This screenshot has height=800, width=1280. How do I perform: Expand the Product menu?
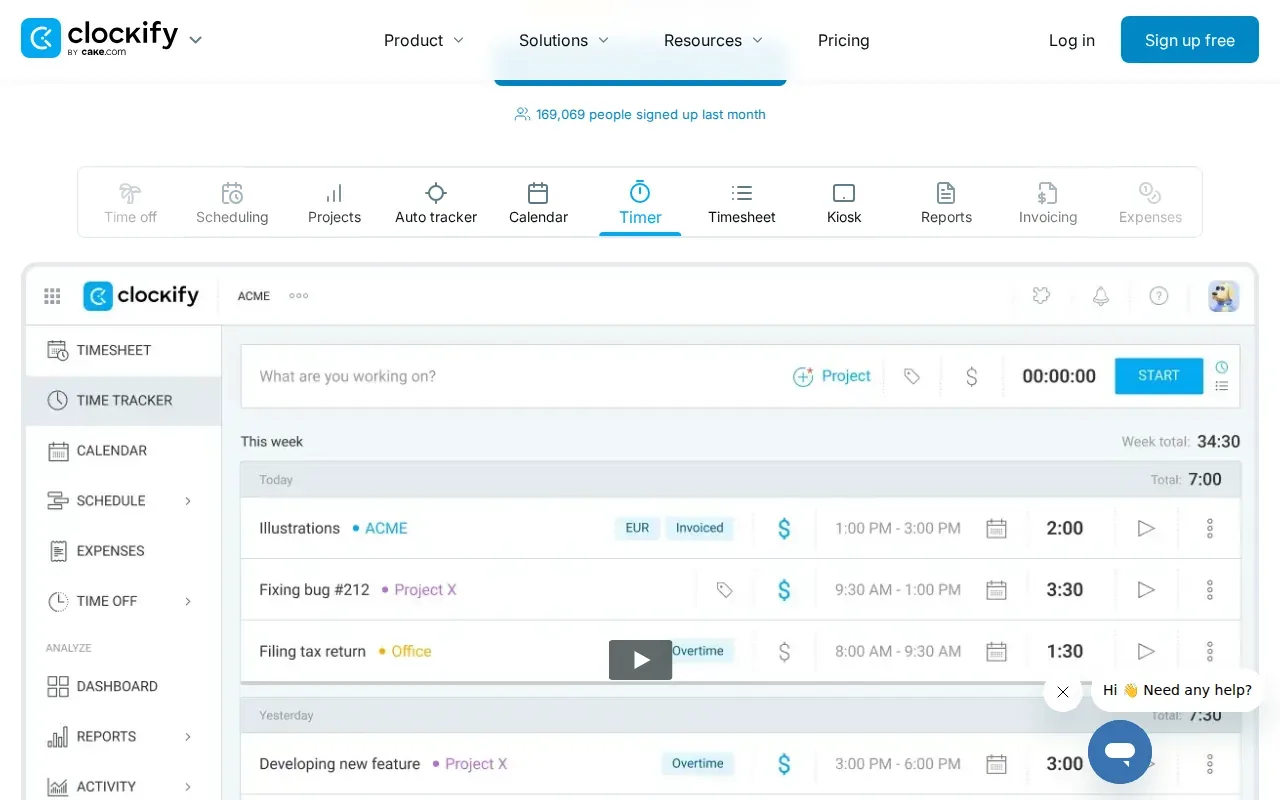coord(424,40)
